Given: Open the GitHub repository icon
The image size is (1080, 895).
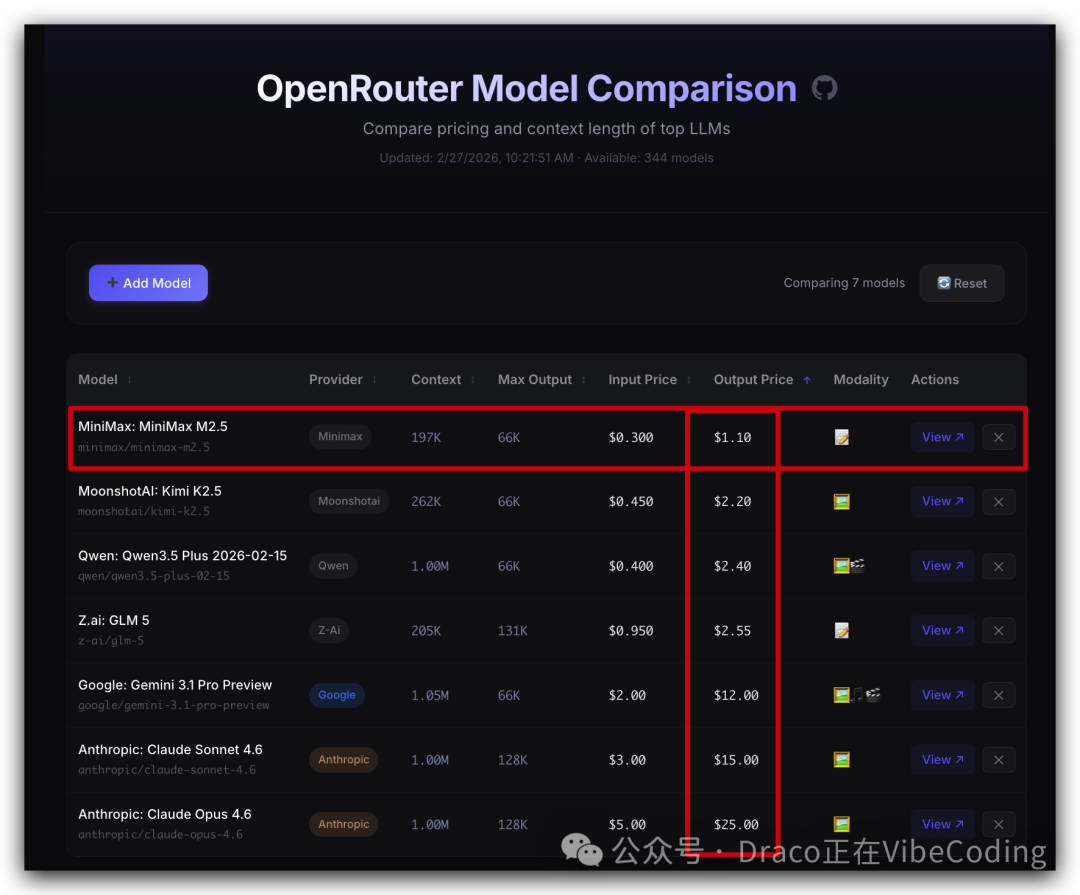Looking at the screenshot, I should click(824, 88).
